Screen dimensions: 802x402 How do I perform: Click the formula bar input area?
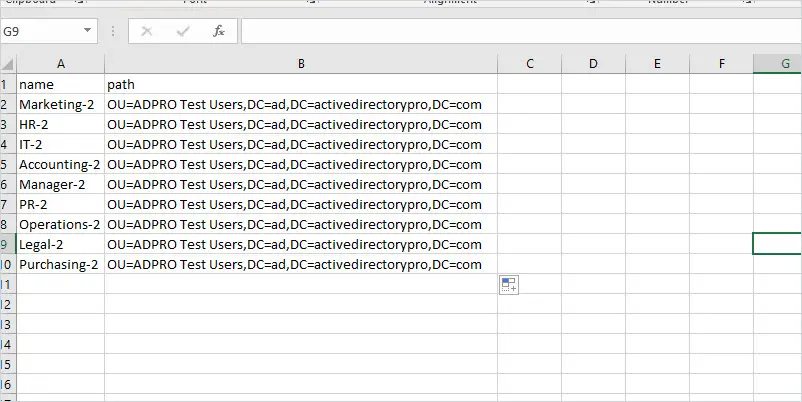click(x=521, y=31)
